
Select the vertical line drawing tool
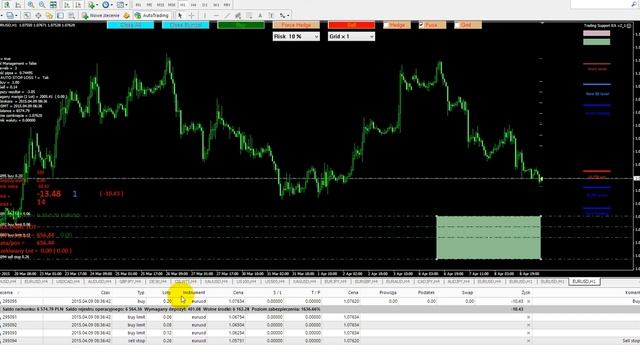(205, 16)
